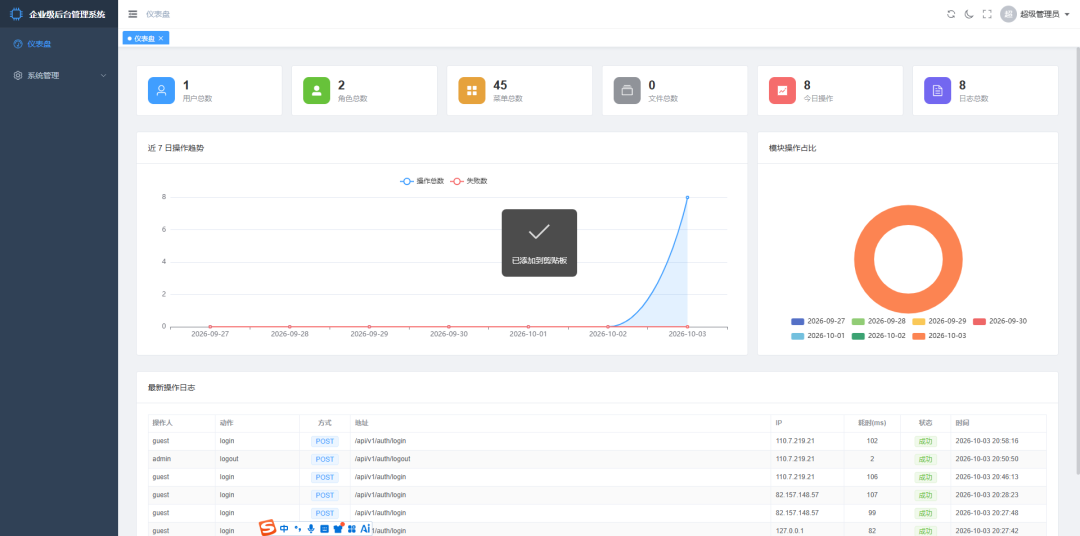Toggle dark mode with moon icon
The width and height of the screenshot is (1080, 536).
[969, 14]
